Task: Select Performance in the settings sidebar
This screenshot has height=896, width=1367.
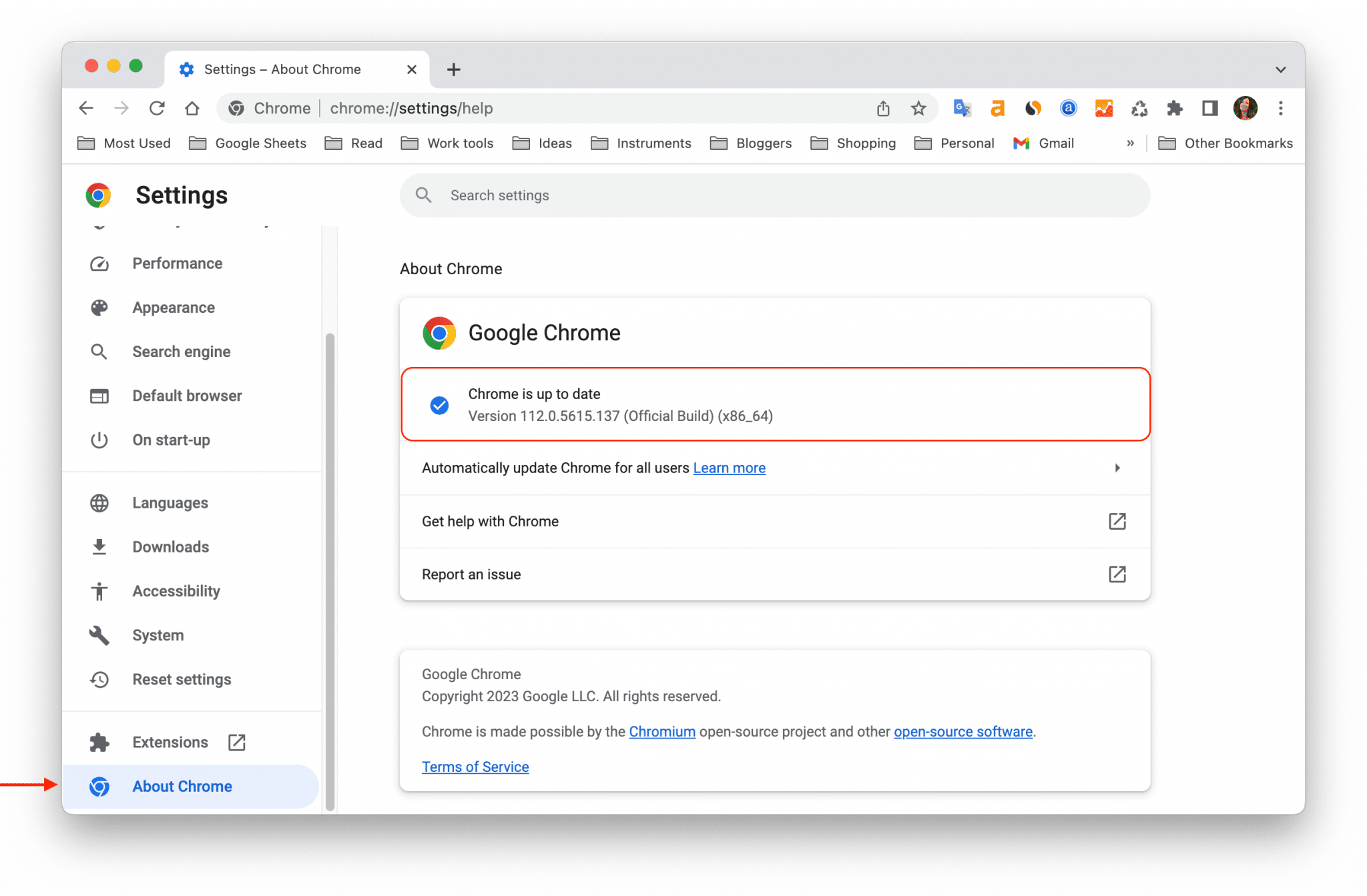Action: [177, 263]
